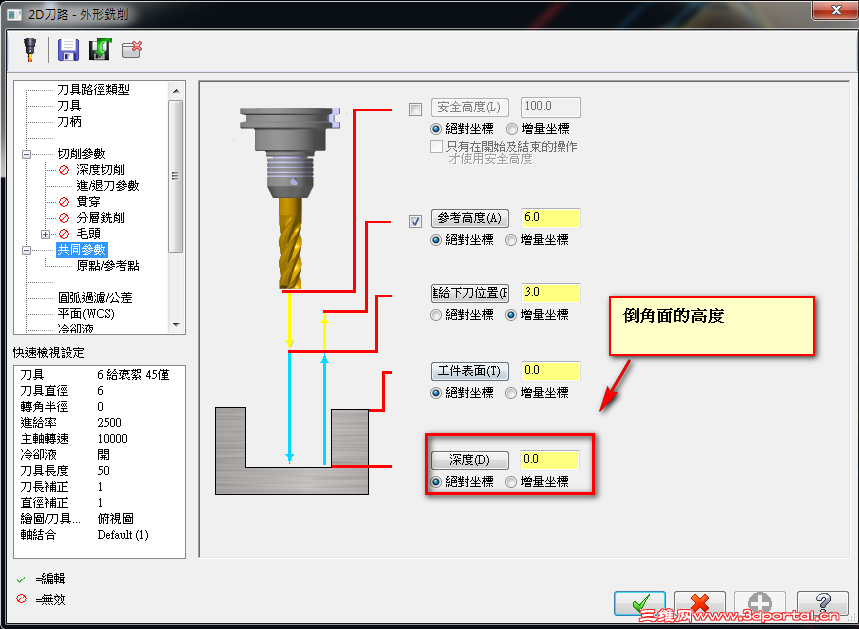Click the 進給下刀位置 button
Viewport: 859px width, 629px height.
pyautogui.click(x=469, y=293)
